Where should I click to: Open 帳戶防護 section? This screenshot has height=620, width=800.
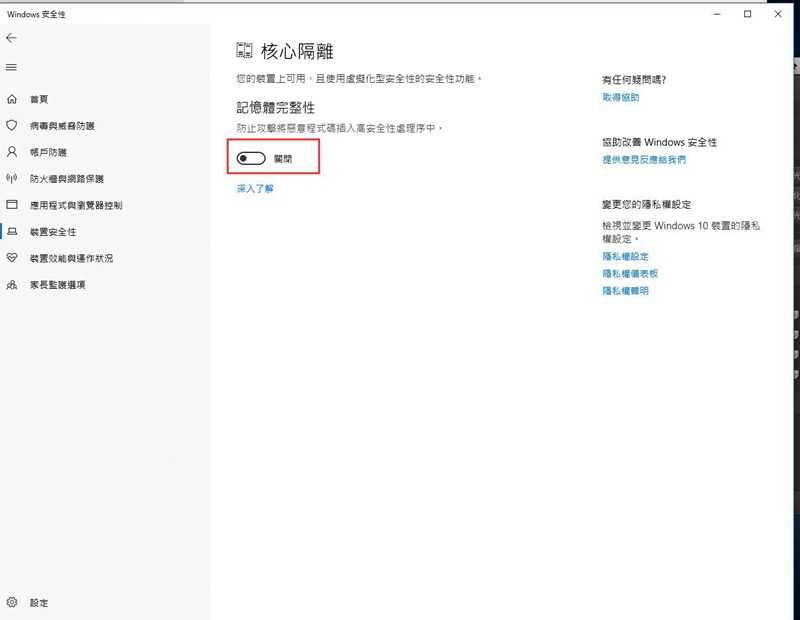[x=48, y=153]
